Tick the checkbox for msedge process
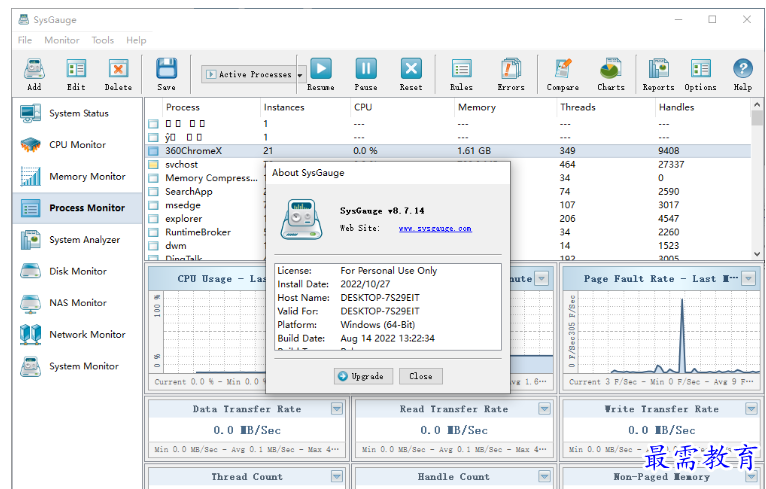Screen dimensions: 766x489 [153, 205]
